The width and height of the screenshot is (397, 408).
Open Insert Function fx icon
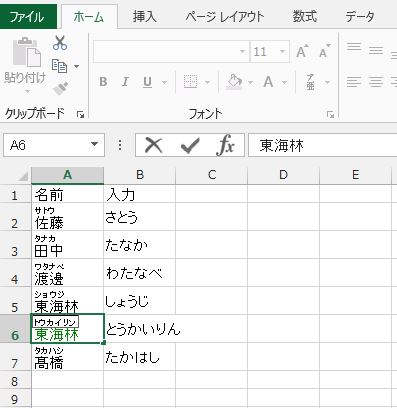pos(225,145)
